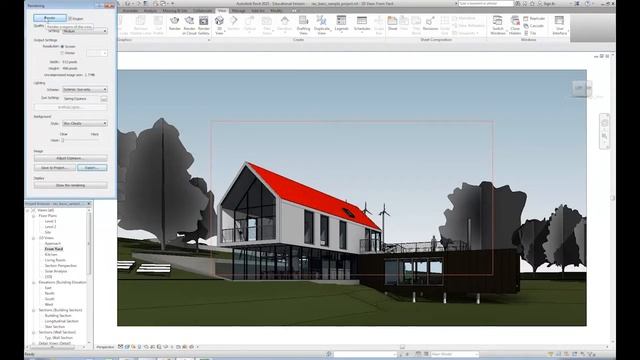
Task: Click the Cascade windows icon
Action: click(533, 26)
